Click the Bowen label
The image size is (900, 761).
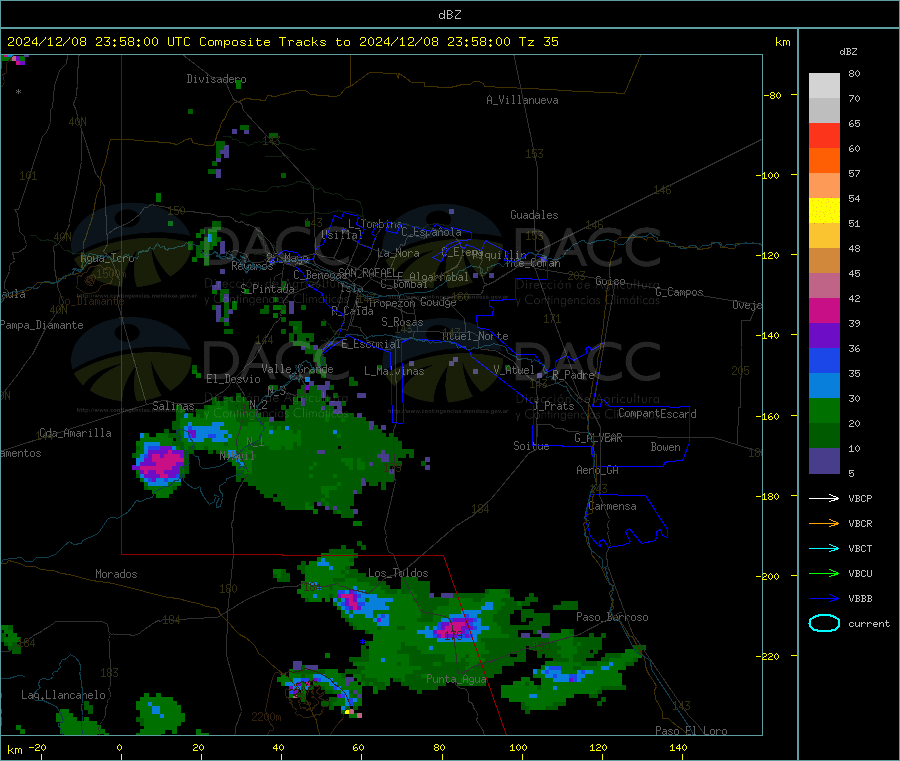(666, 447)
